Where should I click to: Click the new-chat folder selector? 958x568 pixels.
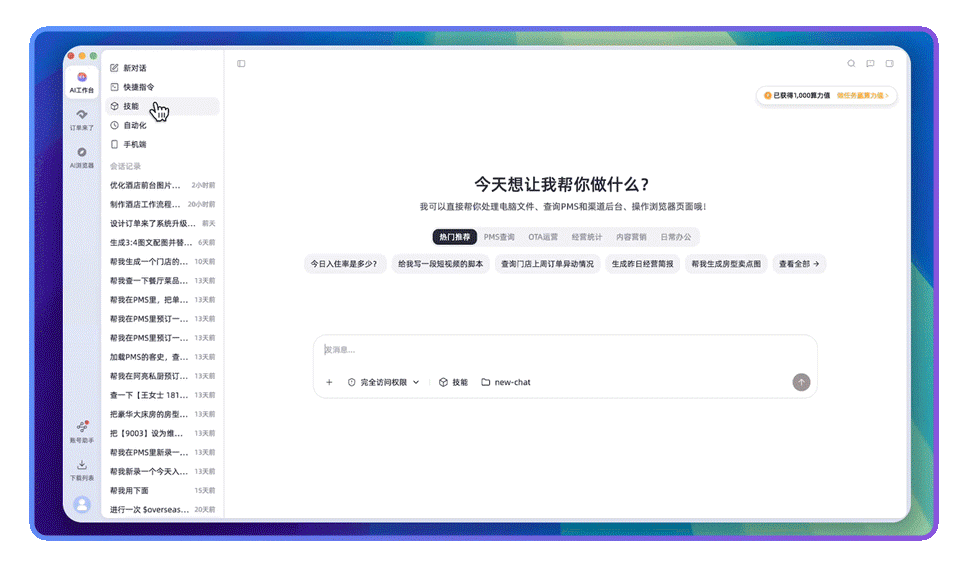pyautogui.click(x=506, y=382)
